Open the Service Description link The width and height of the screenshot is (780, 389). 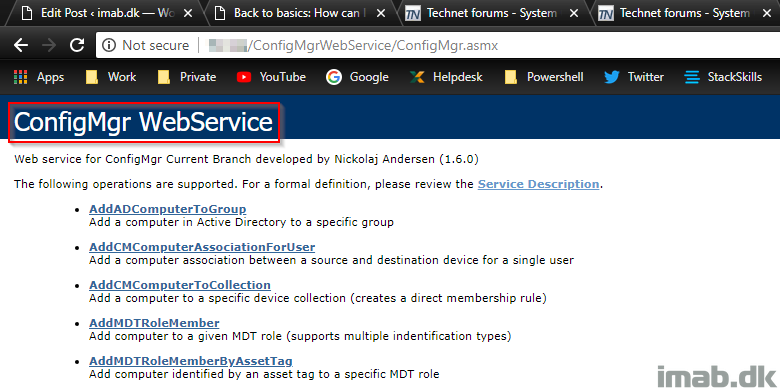538,184
